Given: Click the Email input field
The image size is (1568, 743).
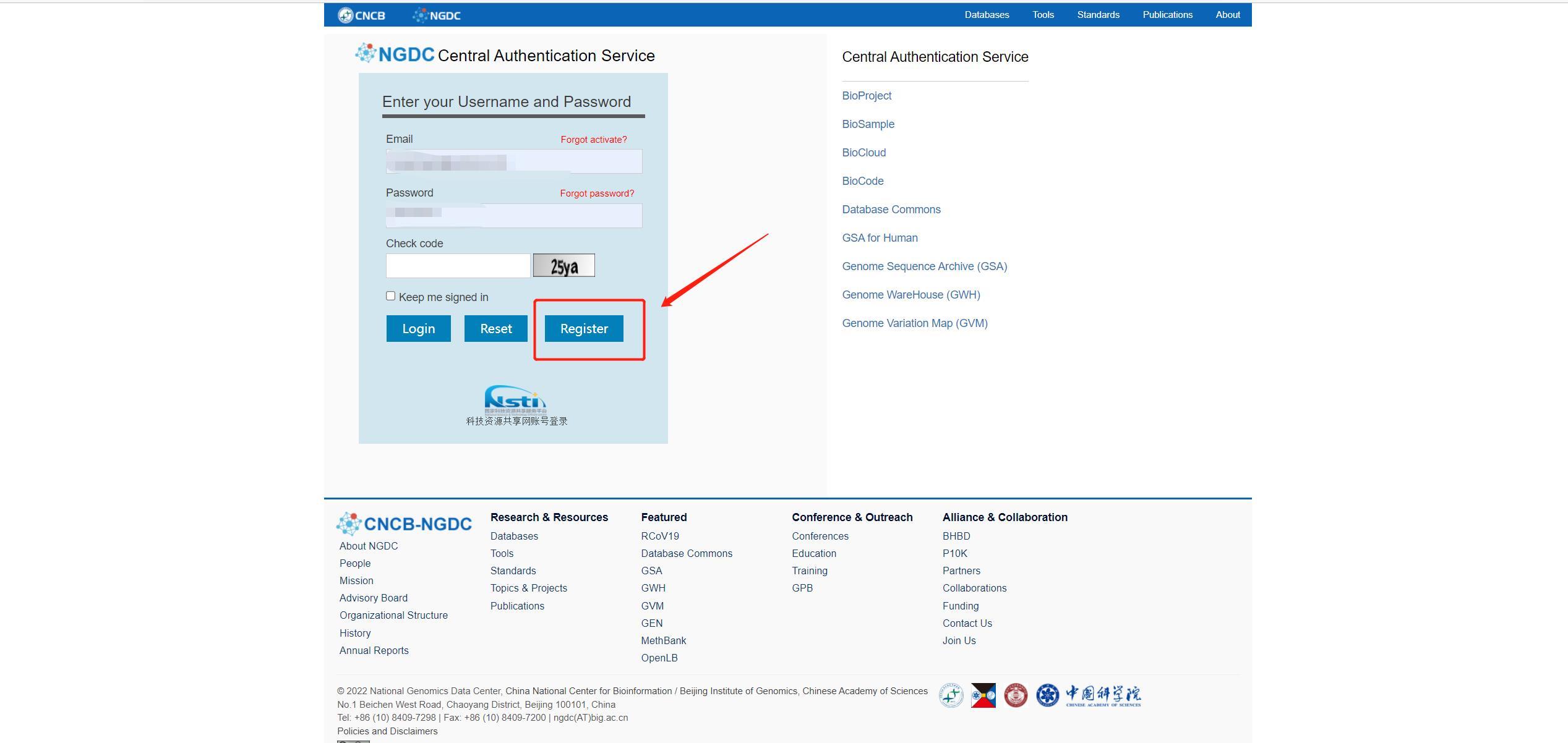Looking at the screenshot, I should click(514, 161).
